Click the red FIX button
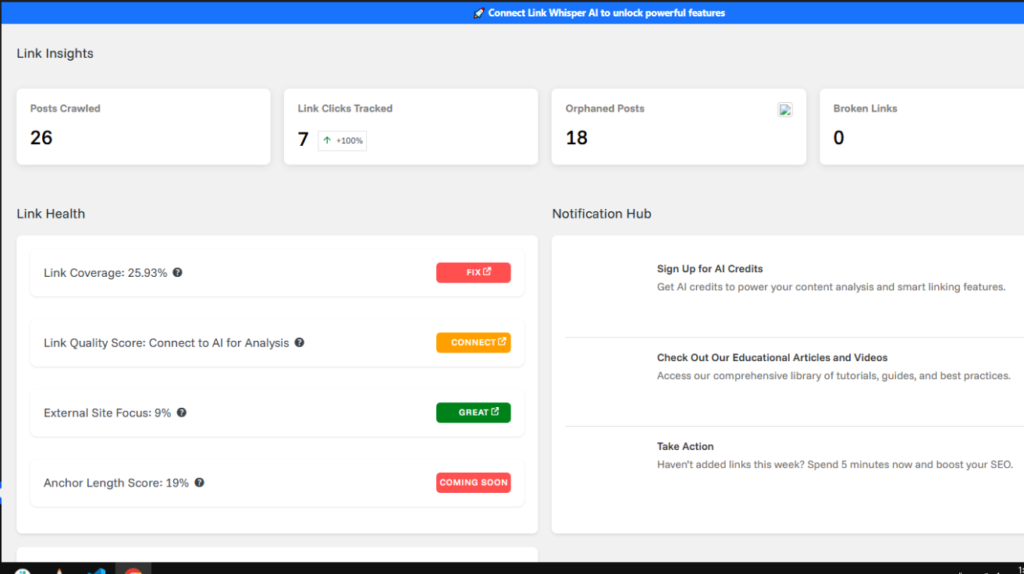The width and height of the screenshot is (1024, 574). (x=473, y=272)
